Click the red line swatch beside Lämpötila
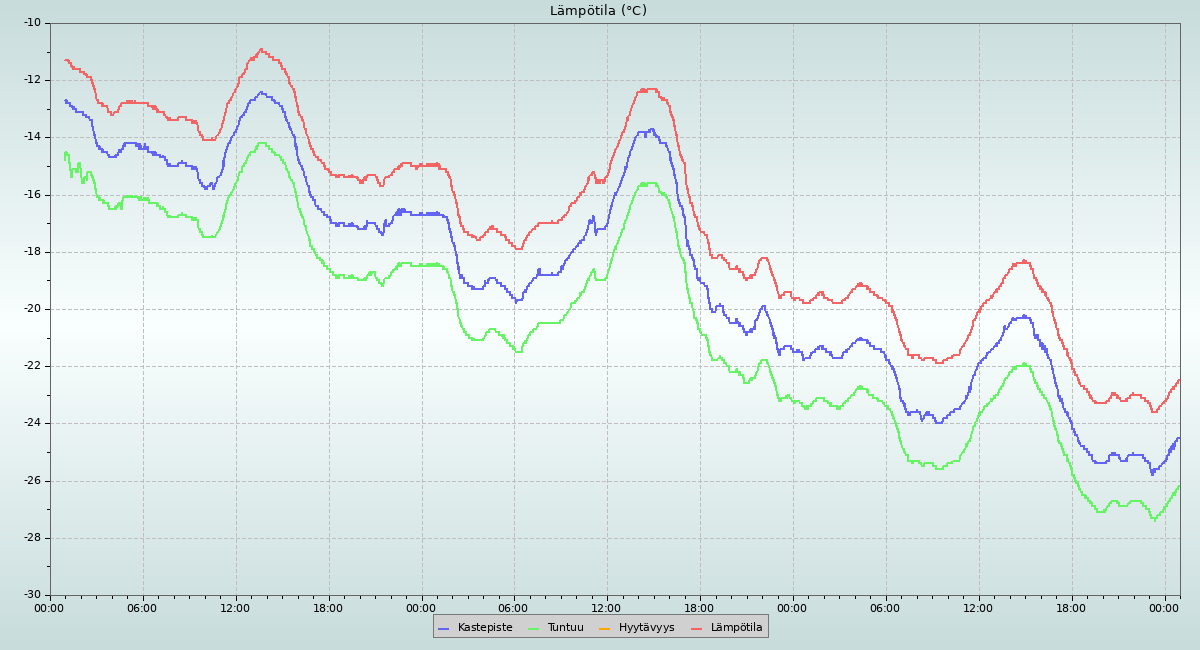This screenshot has width=1200, height=650. (x=697, y=627)
